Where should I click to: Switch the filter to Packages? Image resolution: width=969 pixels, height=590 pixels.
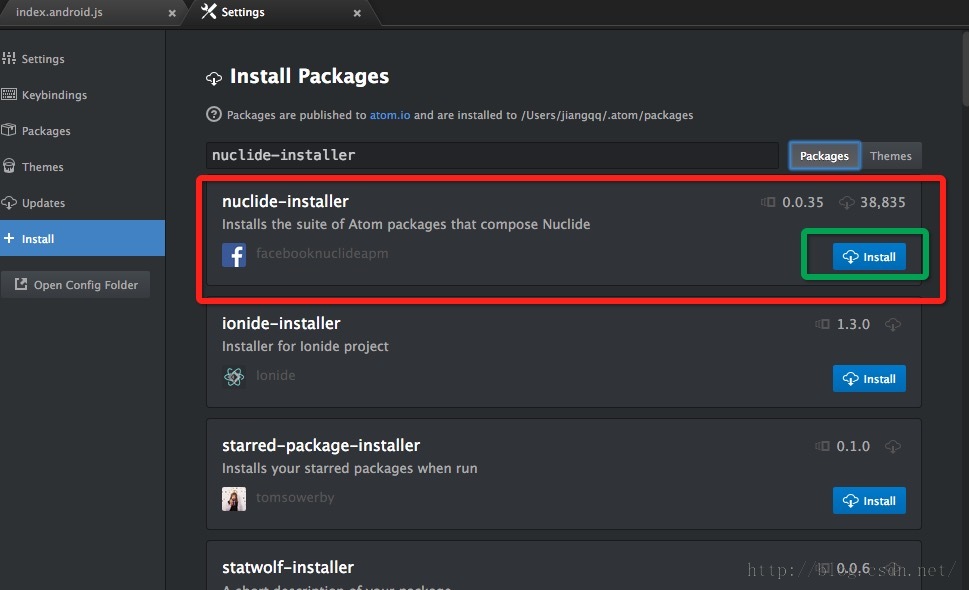click(x=823, y=155)
